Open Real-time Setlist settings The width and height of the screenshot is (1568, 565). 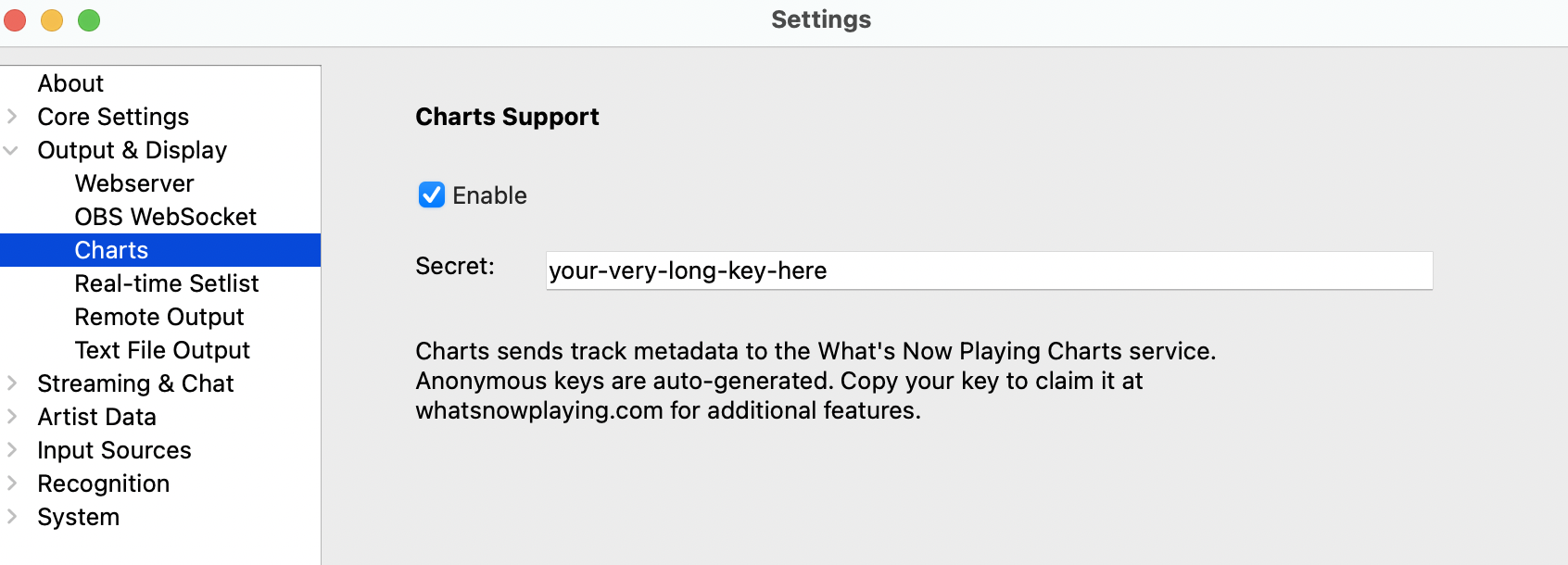[x=167, y=282]
